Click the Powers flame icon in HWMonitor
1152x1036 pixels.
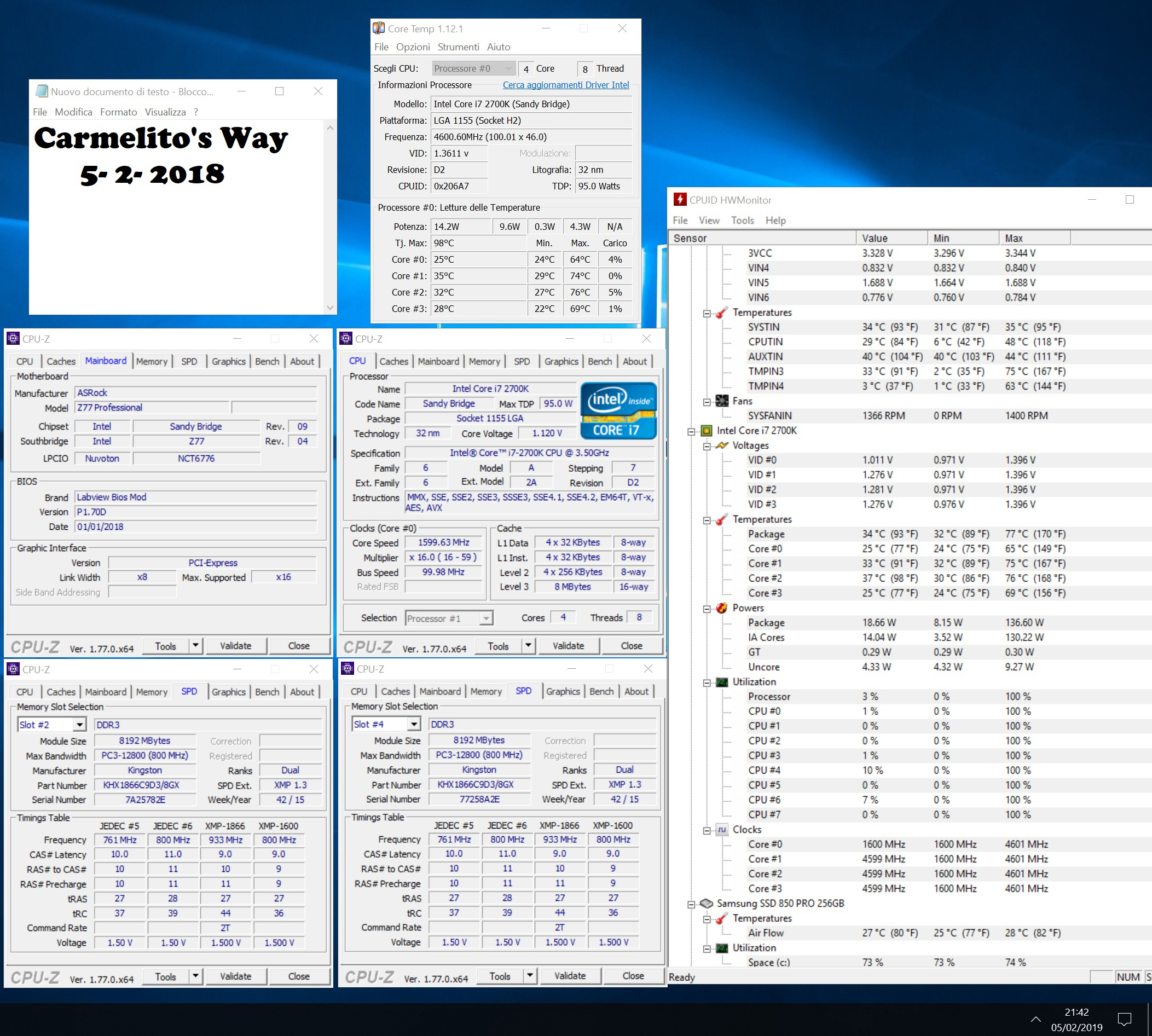(722, 608)
